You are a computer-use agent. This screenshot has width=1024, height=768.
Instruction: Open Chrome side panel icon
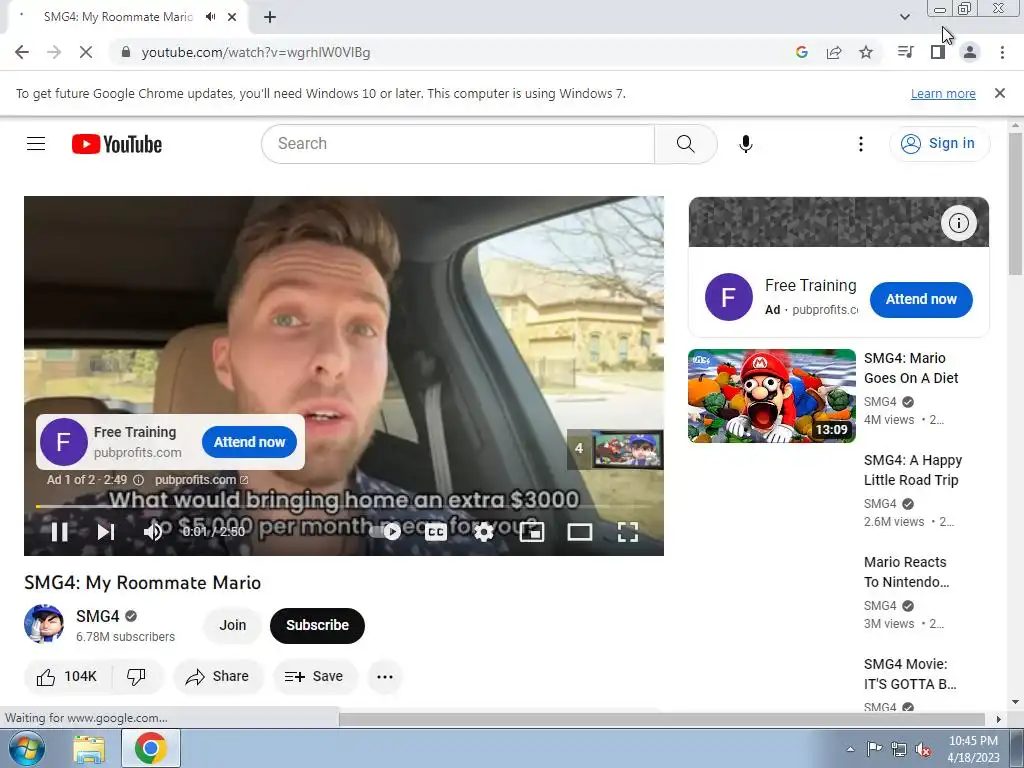938,52
